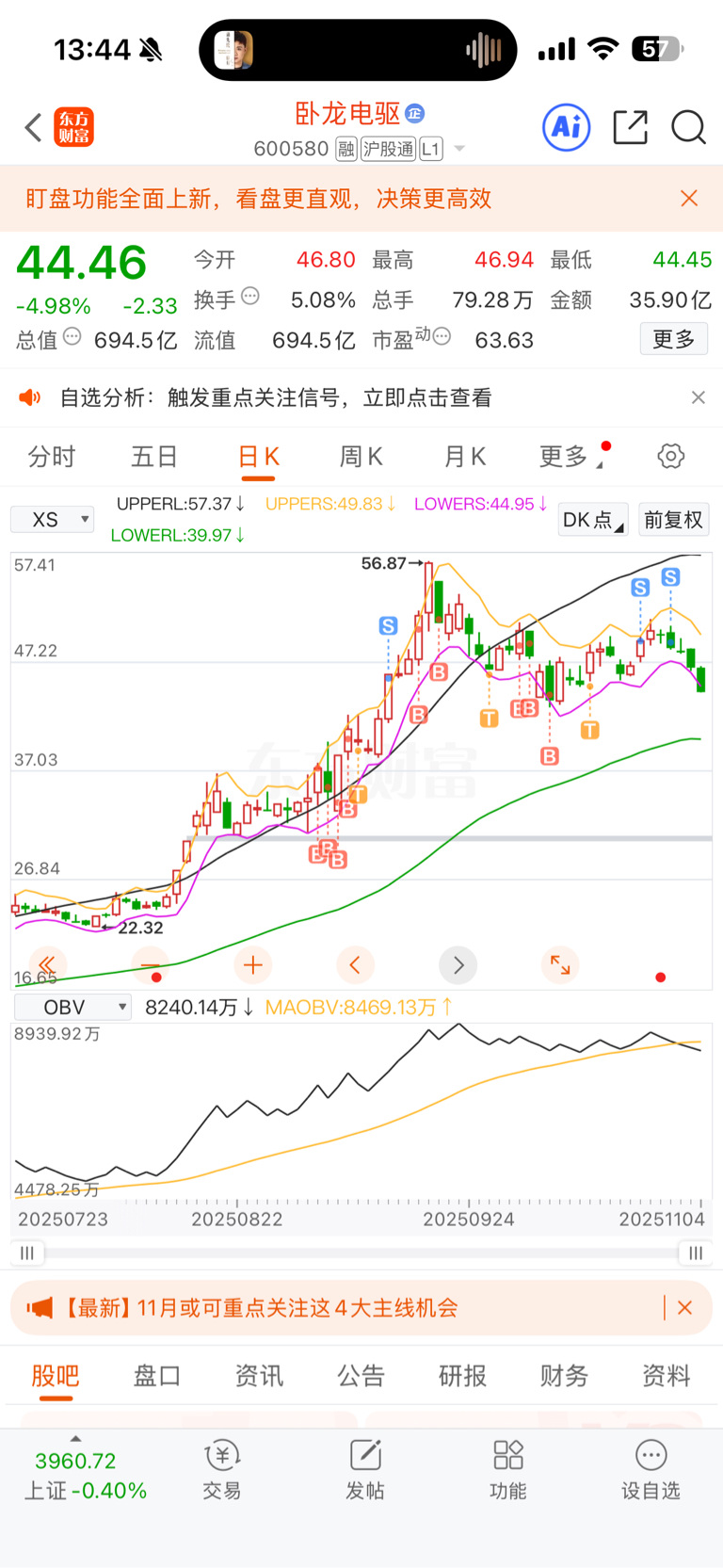The width and height of the screenshot is (723, 1568).
Task: Grab the right timeline range handle
Action: pos(695,1253)
